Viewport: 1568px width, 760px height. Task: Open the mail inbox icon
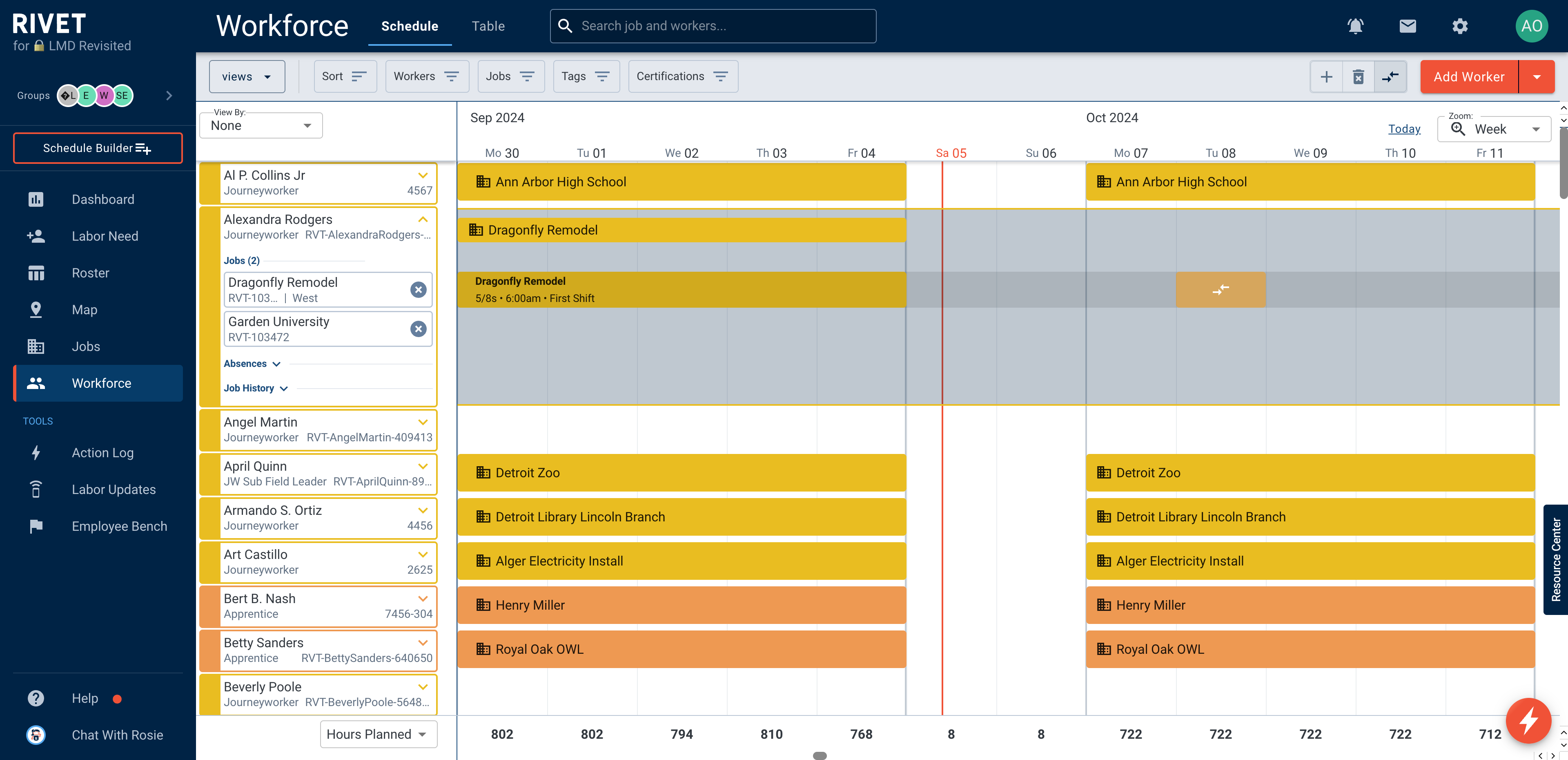click(x=1407, y=26)
